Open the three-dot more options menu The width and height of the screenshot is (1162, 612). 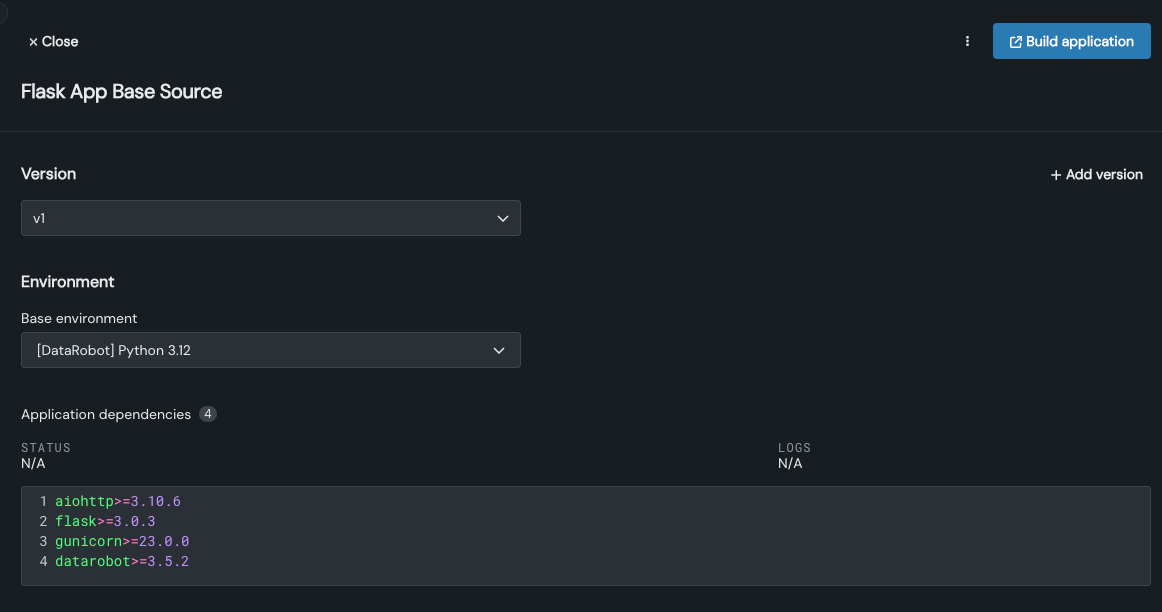pyautogui.click(x=967, y=41)
